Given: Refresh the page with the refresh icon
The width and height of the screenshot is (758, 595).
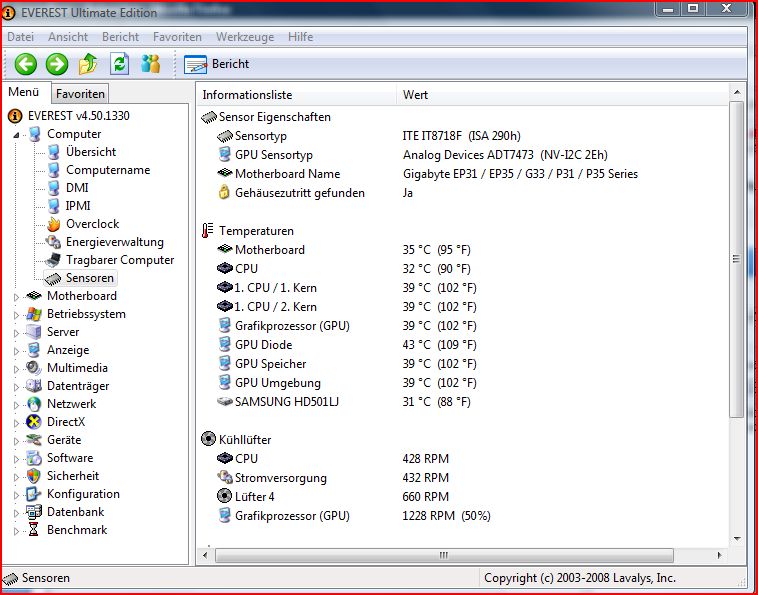Looking at the screenshot, I should click(x=119, y=64).
